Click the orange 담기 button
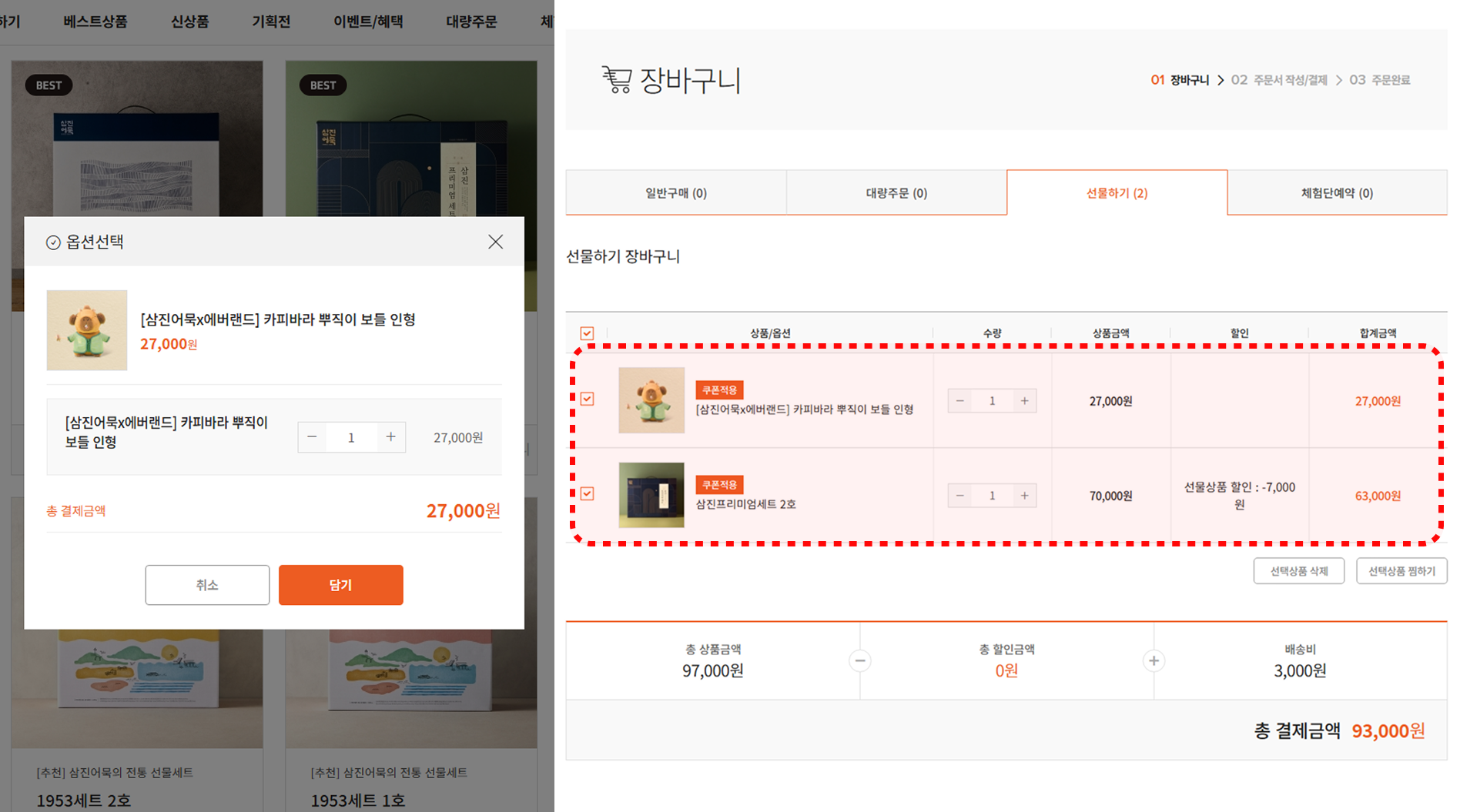The width and height of the screenshot is (1460, 812). (x=340, y=585)
